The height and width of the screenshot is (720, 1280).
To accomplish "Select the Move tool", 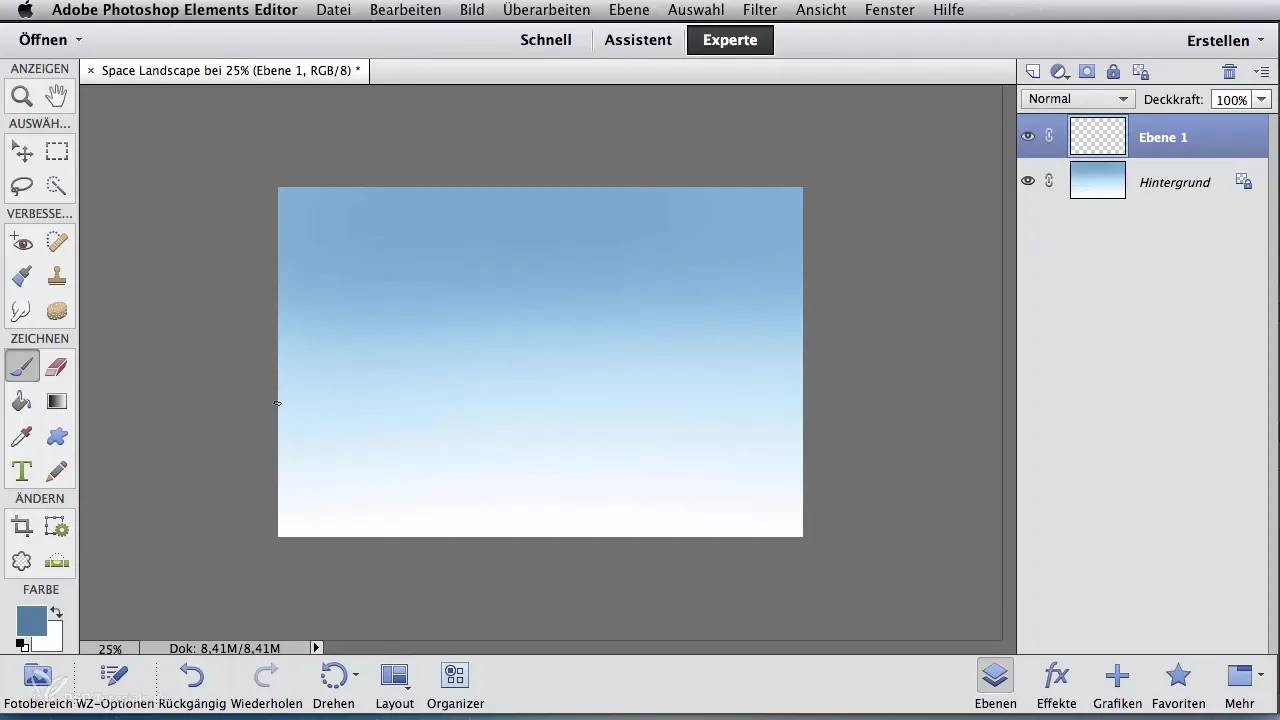I will click(x=22, y=152).
